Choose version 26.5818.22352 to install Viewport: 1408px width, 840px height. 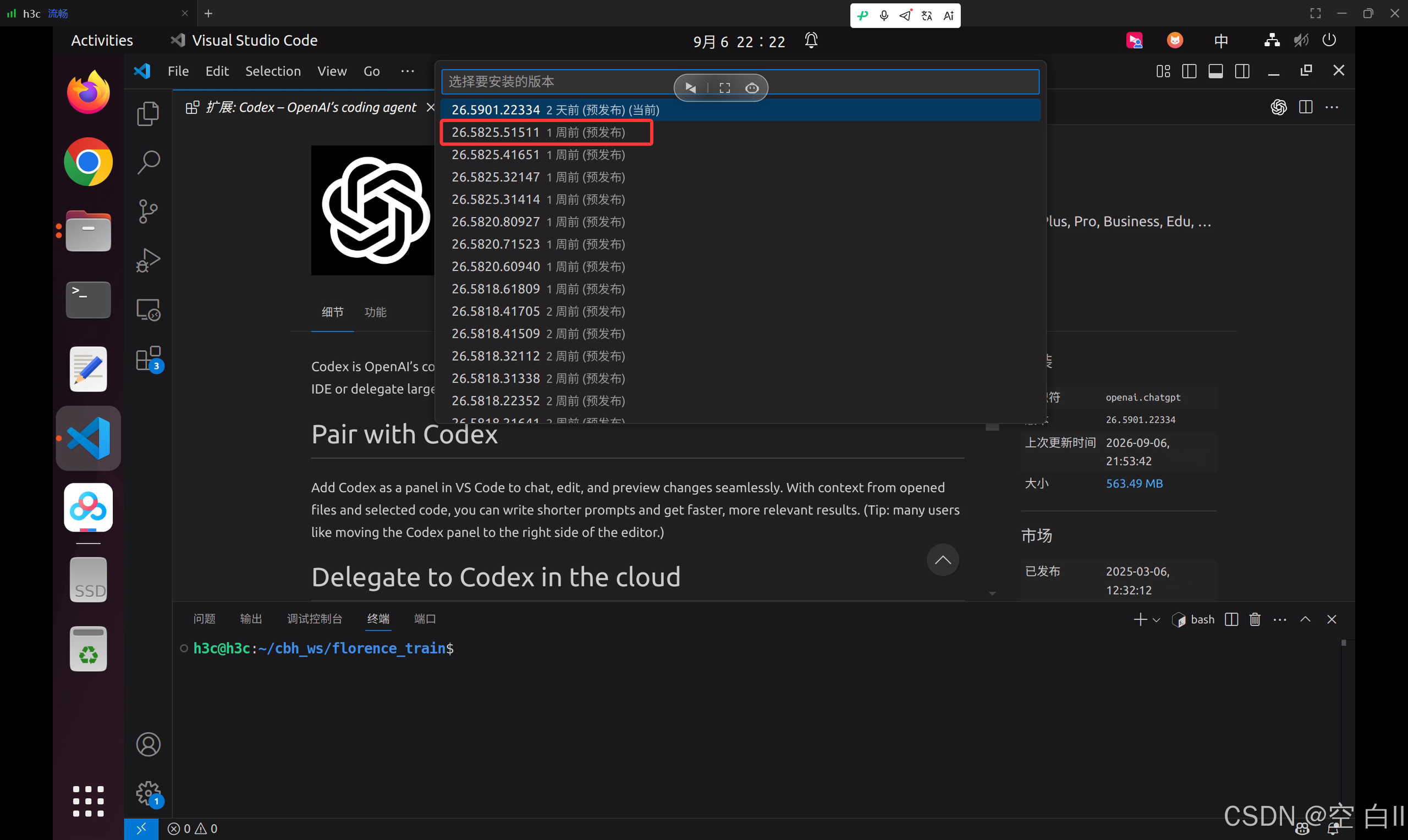click(x=740, y=400)
